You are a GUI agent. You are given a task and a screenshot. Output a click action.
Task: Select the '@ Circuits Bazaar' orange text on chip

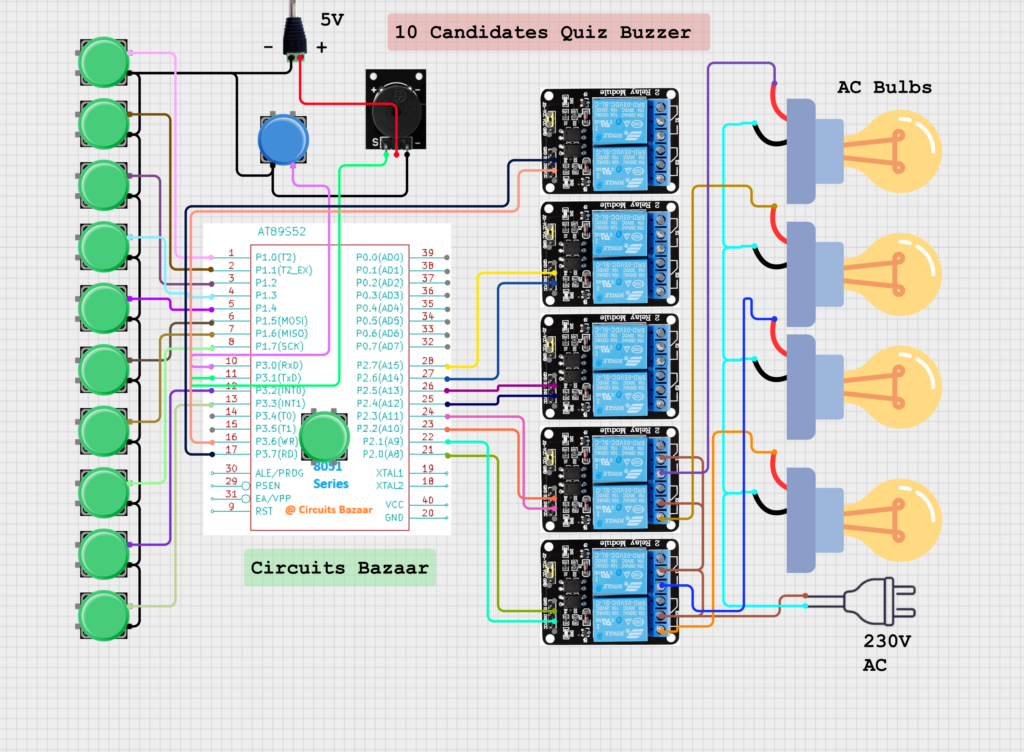click(x=329, y=510)
